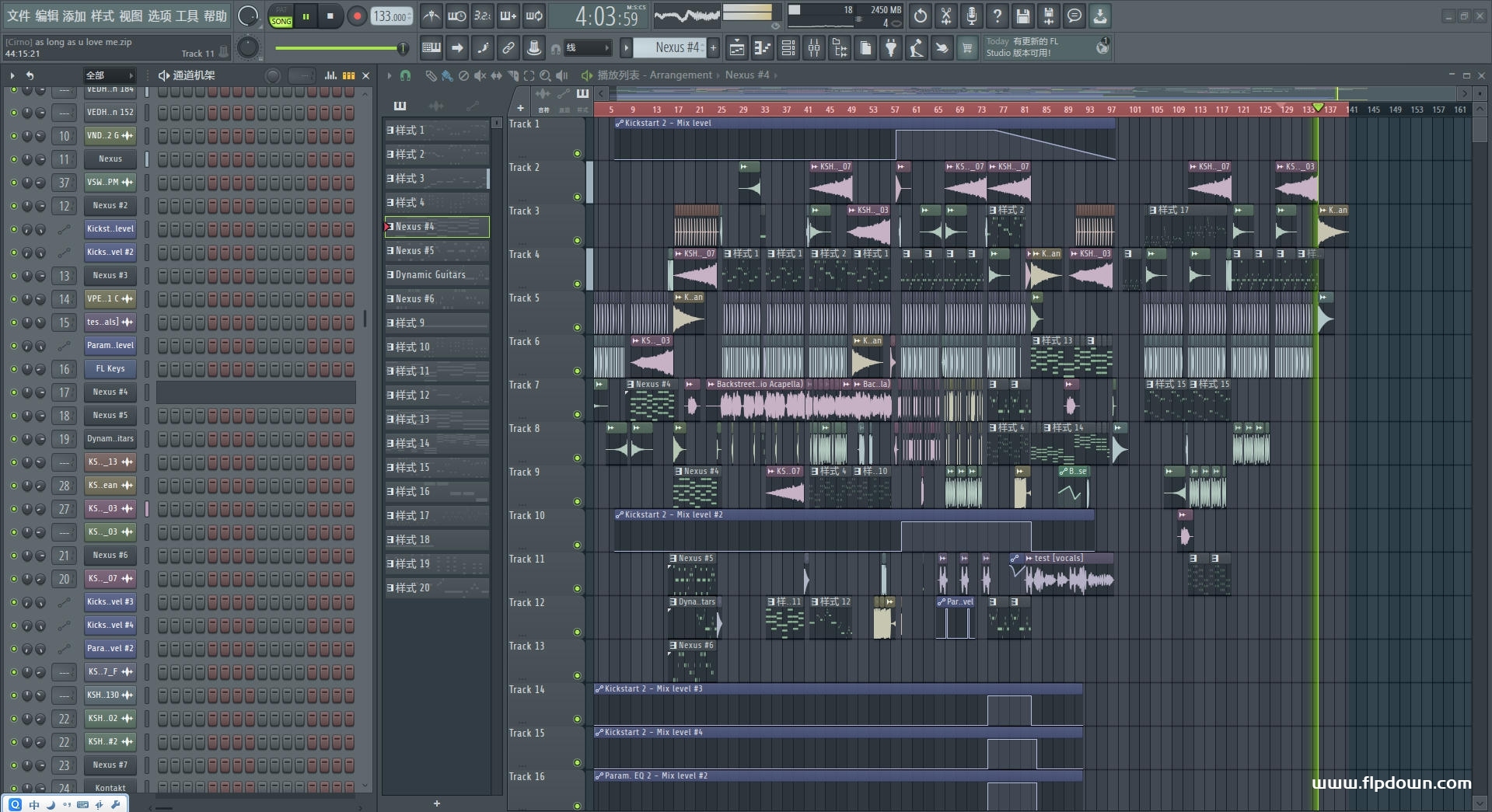This screenshot has width=1492, height=812.
Task: Click the microphone one-click recording icon
Action: [x=972, y=16]
